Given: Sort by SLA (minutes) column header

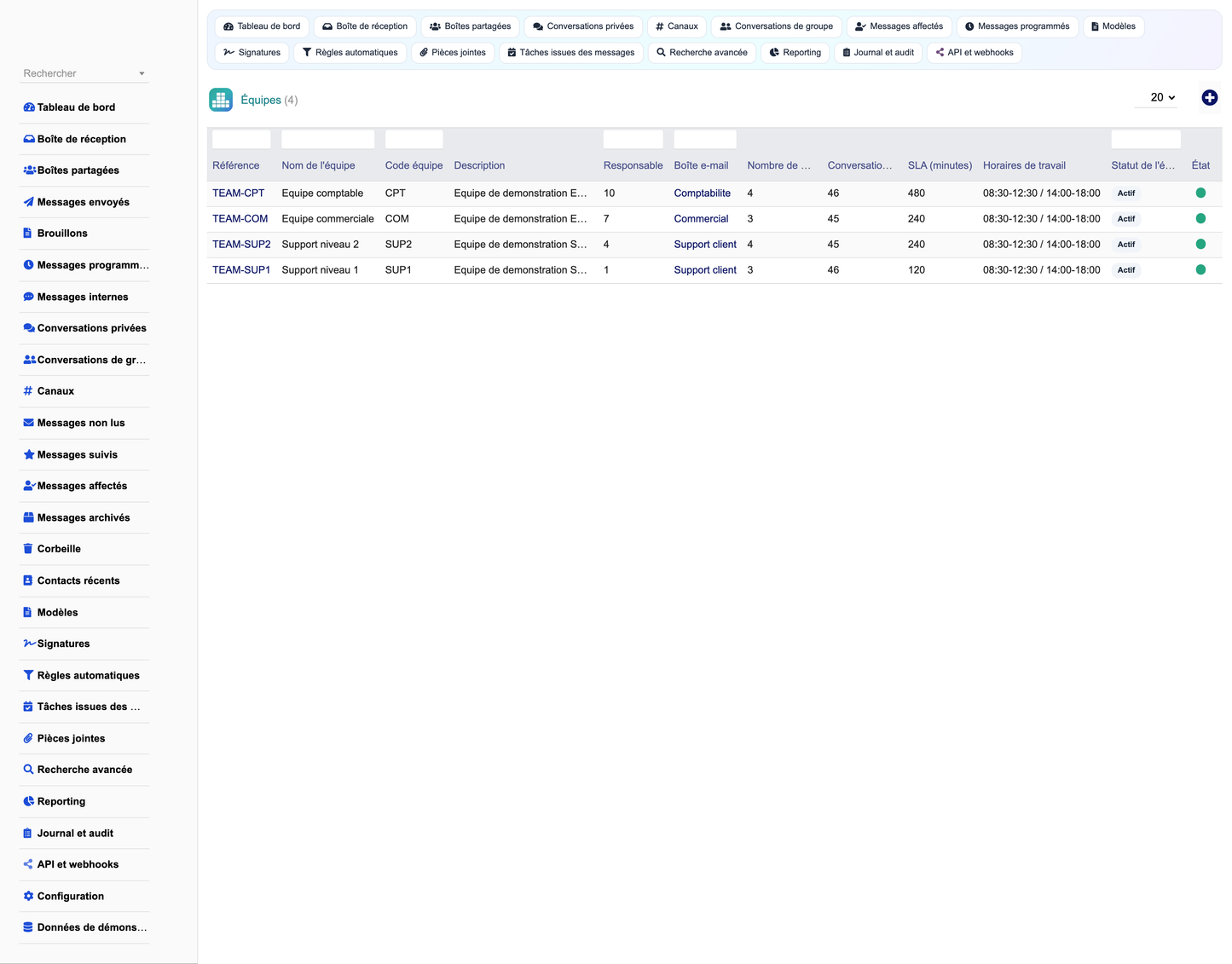Looking at the screenshot, I should tap(940, 165).
